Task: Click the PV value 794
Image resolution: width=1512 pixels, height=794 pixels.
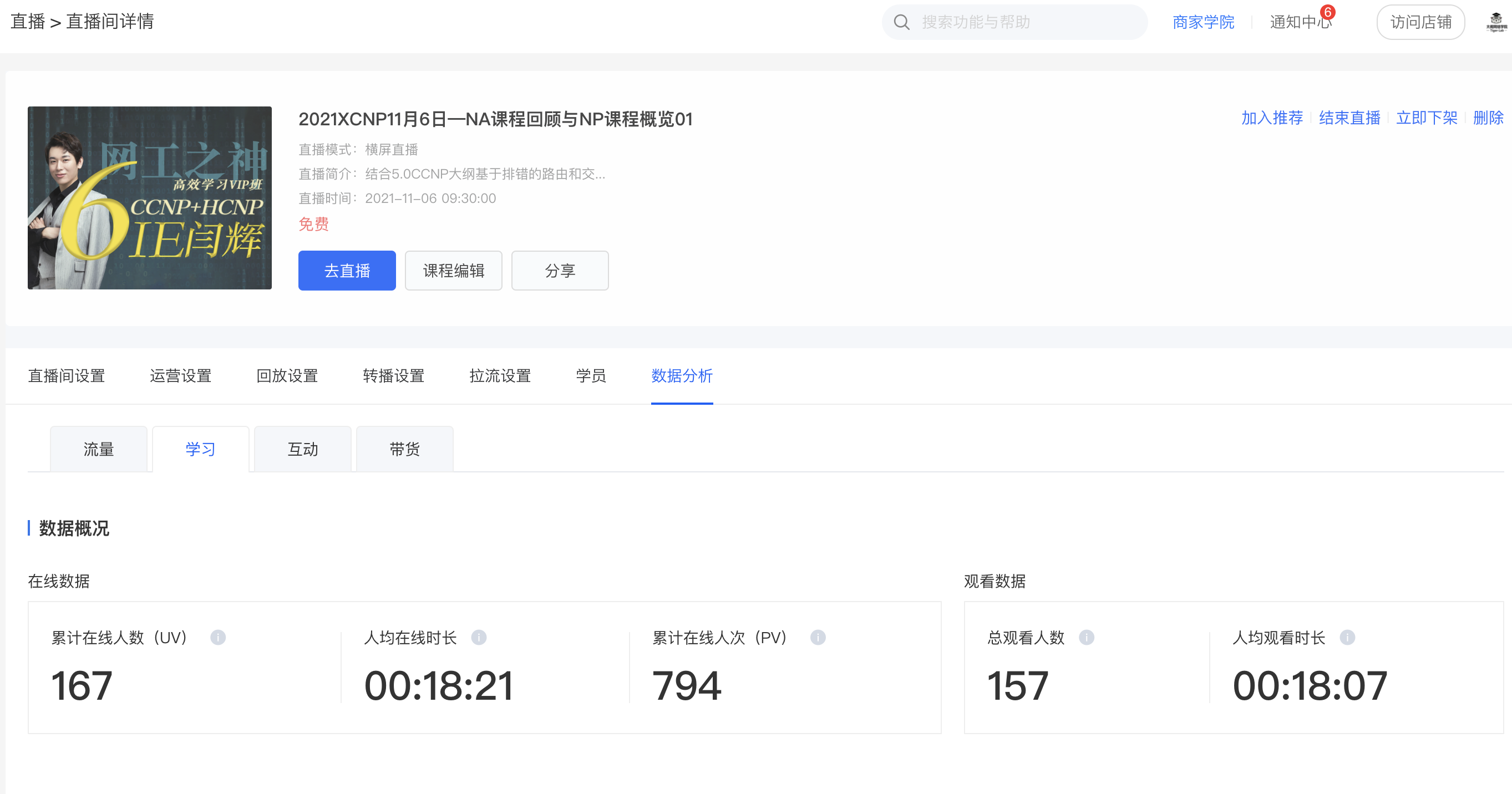Action: [687, 685]
